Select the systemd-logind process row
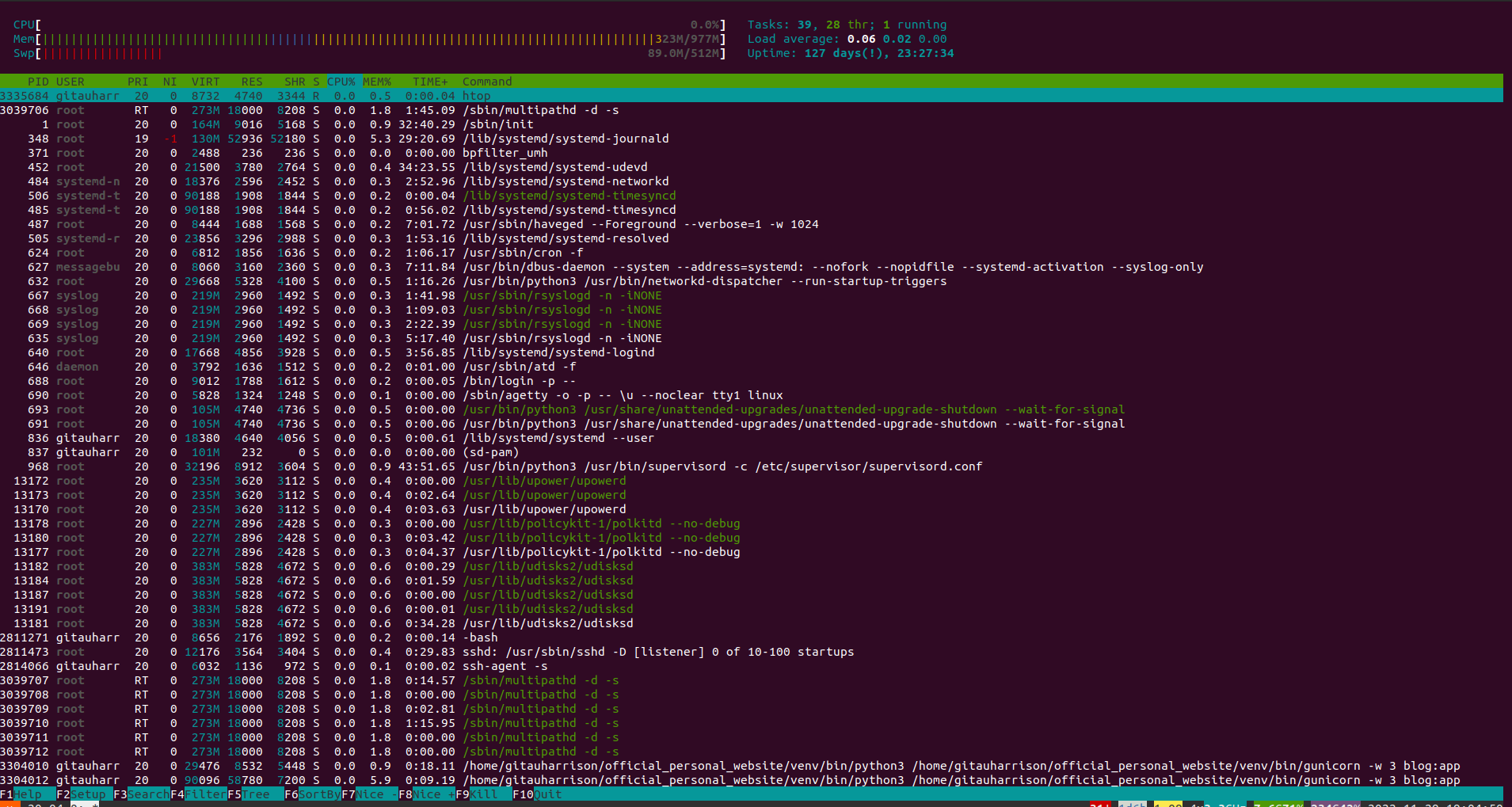This screenshot has height=807, width=1512. 752,352
